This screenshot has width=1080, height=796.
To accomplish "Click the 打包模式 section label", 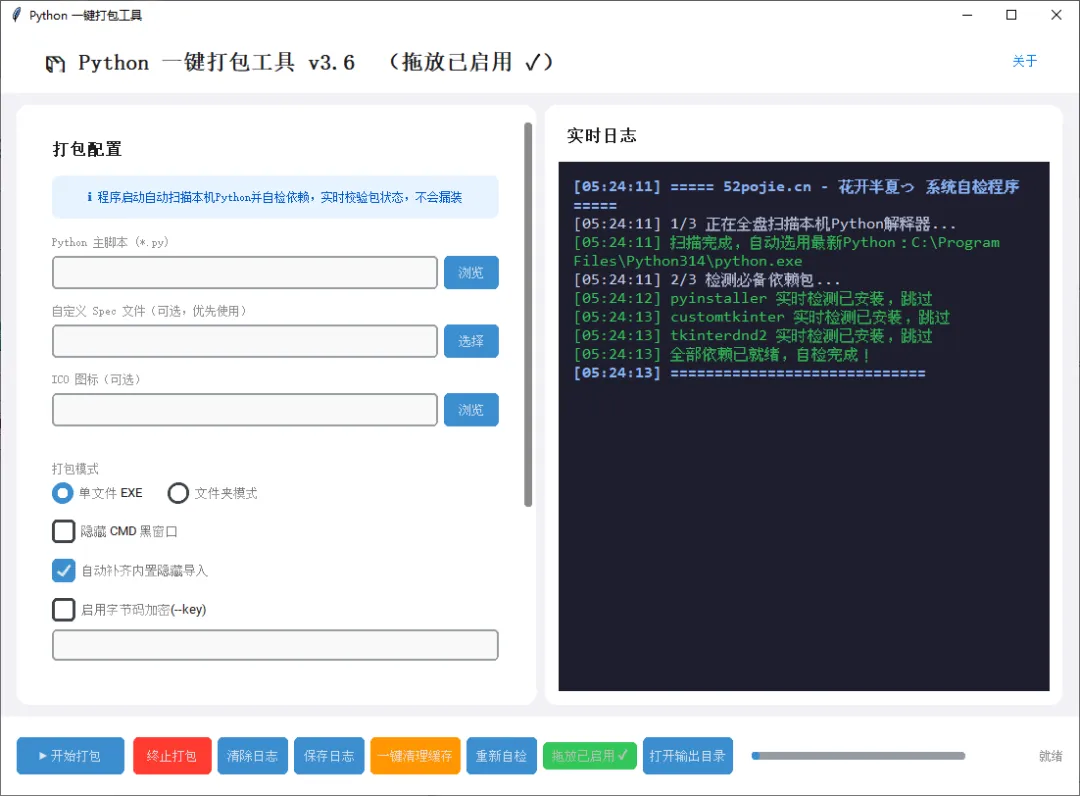I will (x=75, y=469).
